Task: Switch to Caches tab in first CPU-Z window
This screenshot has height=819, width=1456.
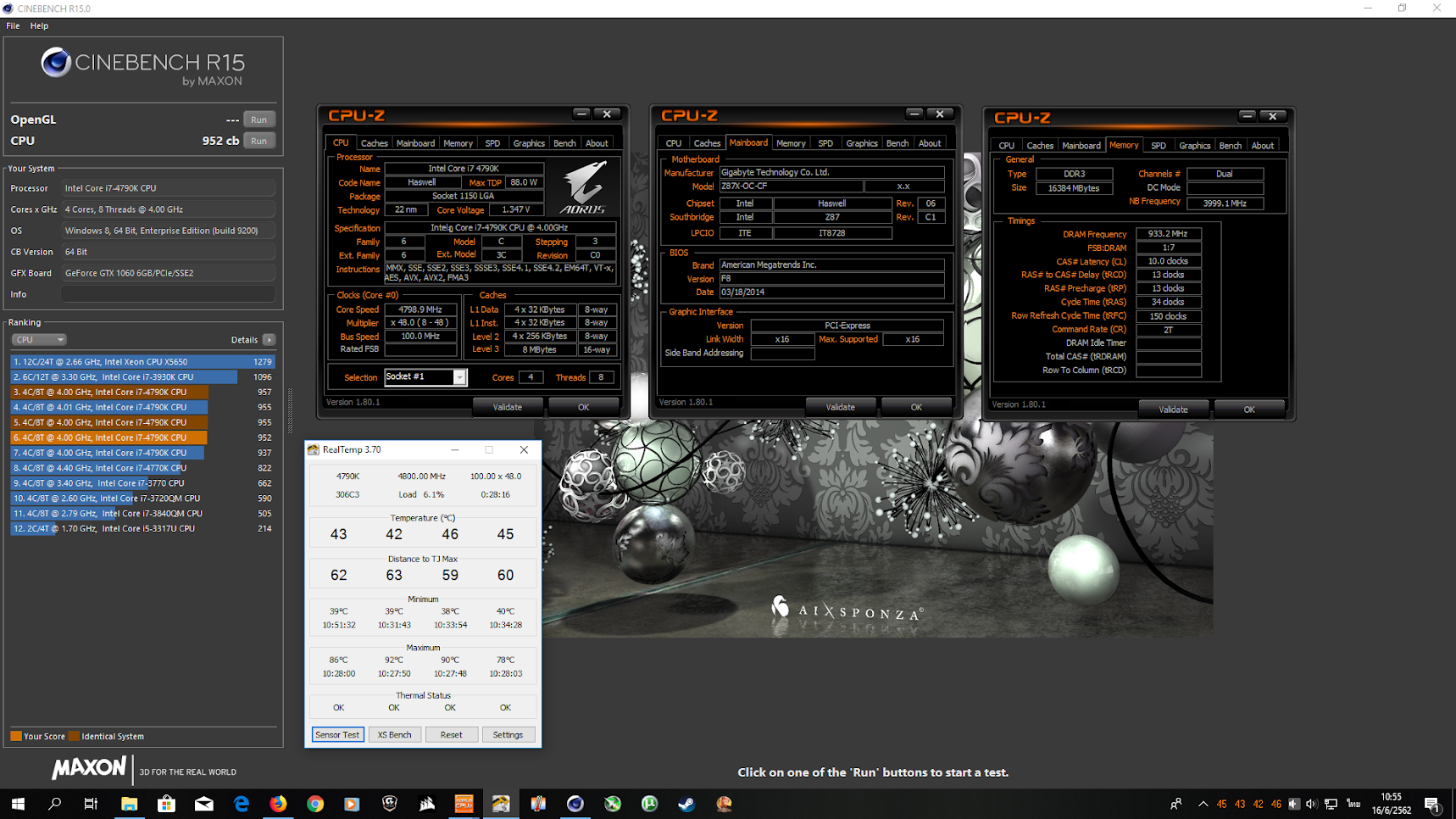Action: (374, 143)
